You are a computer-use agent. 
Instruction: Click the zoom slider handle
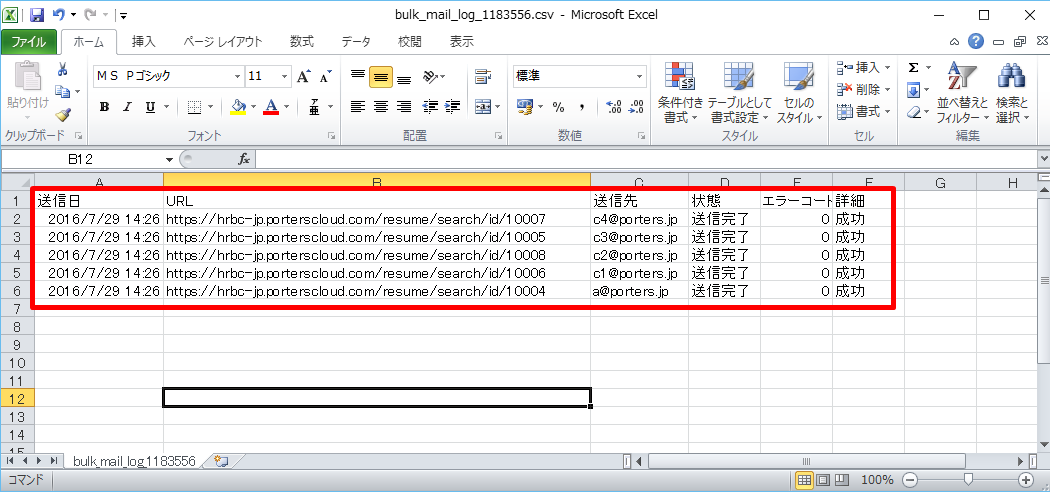(x=968, y=479)
